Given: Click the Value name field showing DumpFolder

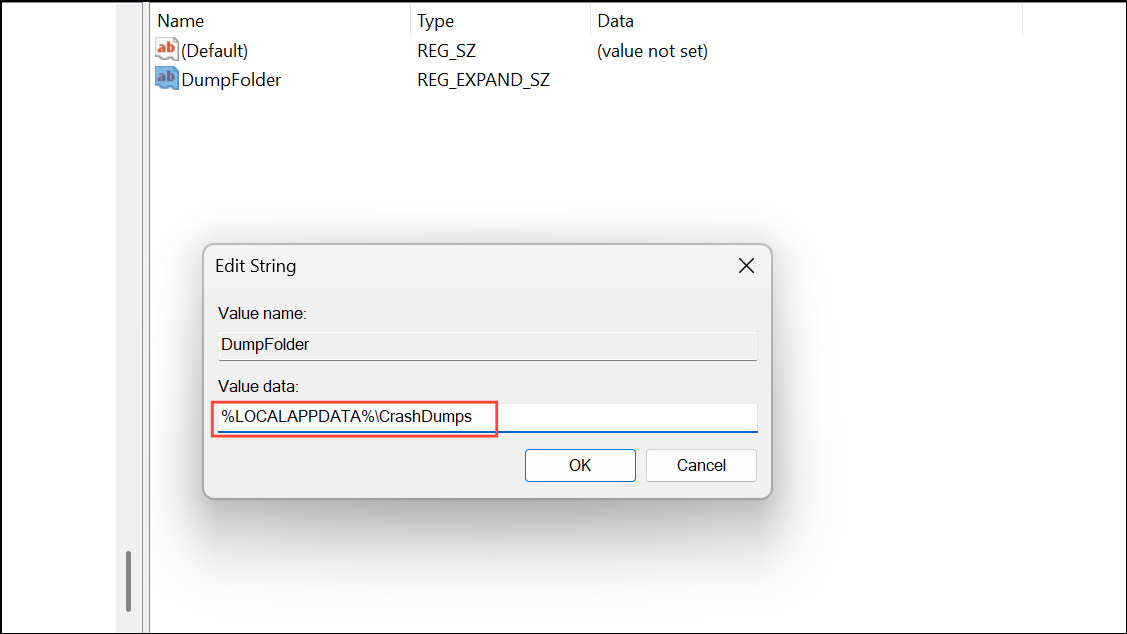Looking at the screenshot, I should pyautogui.click(x=487, y=346).
